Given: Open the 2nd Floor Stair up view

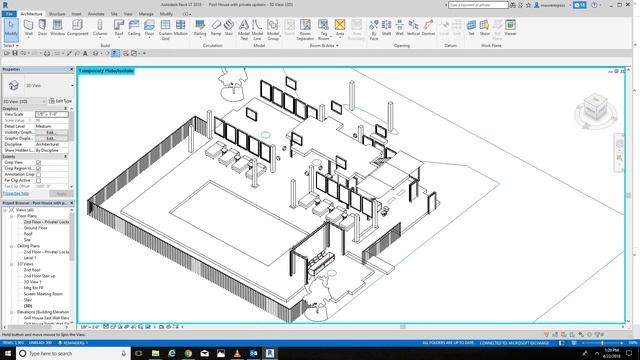Looking at the screenshot, I should click(39, 276).
